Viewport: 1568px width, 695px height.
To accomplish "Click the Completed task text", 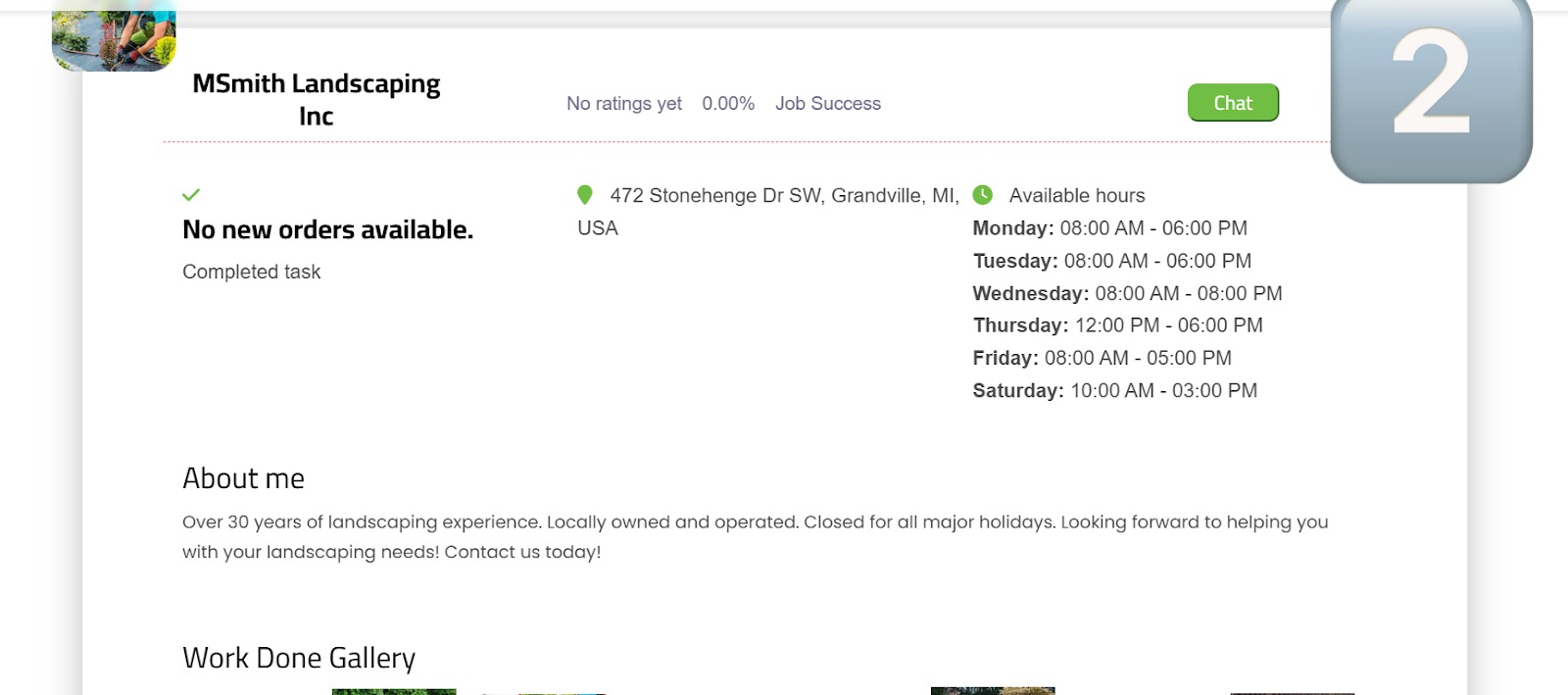I will coord(251,272).
